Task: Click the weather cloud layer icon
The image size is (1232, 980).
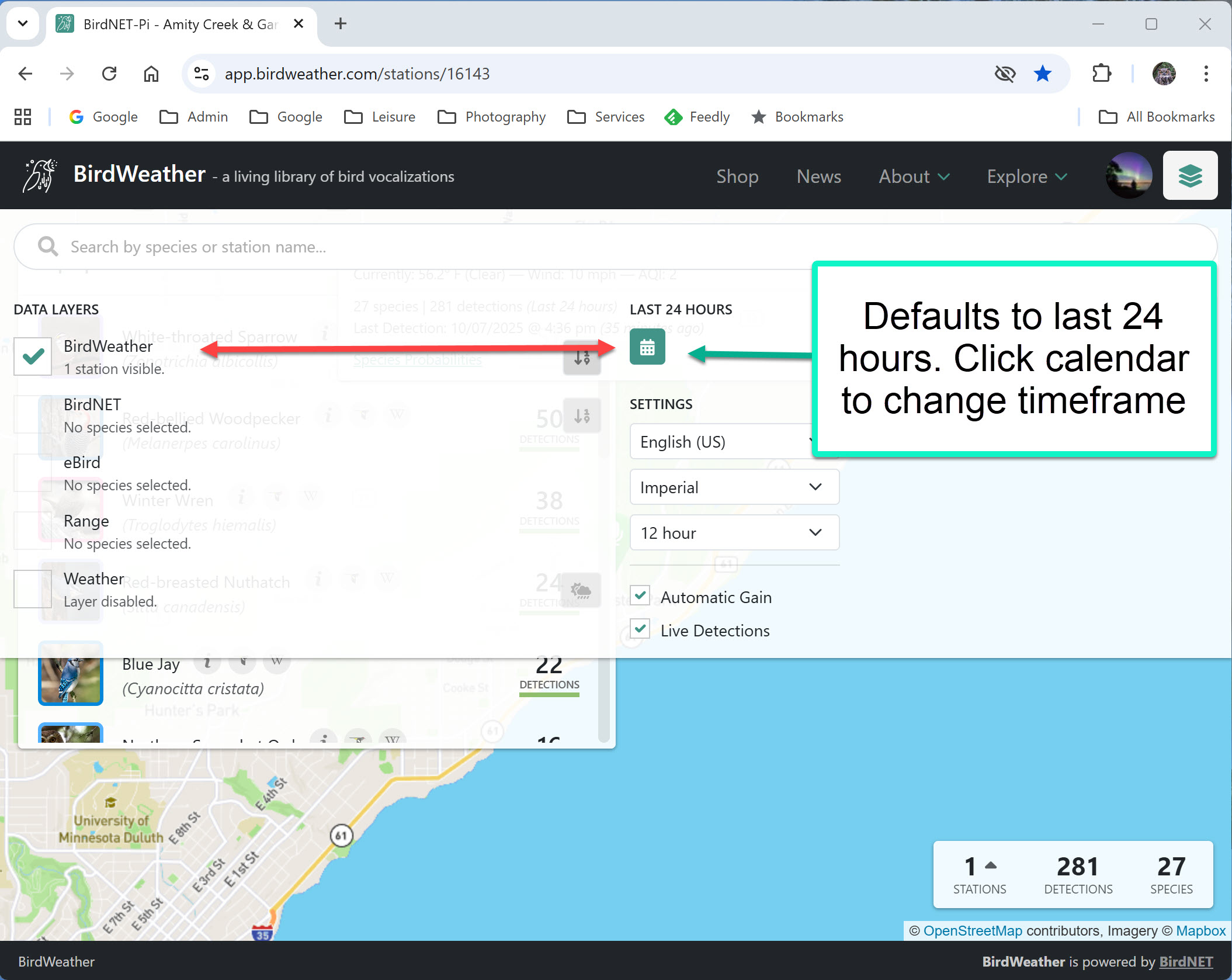Action: tap(581, 590)
